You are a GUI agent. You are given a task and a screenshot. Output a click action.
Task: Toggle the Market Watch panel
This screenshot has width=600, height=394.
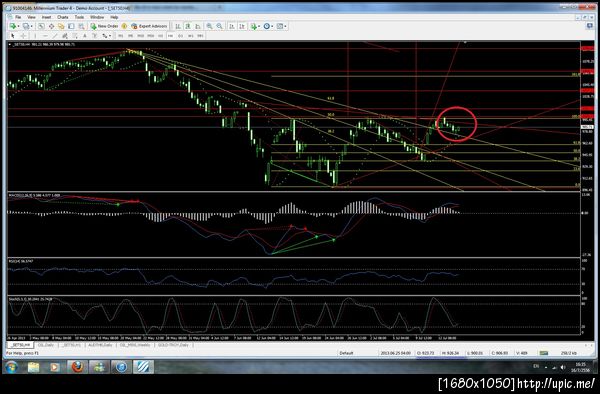[41, 26]
